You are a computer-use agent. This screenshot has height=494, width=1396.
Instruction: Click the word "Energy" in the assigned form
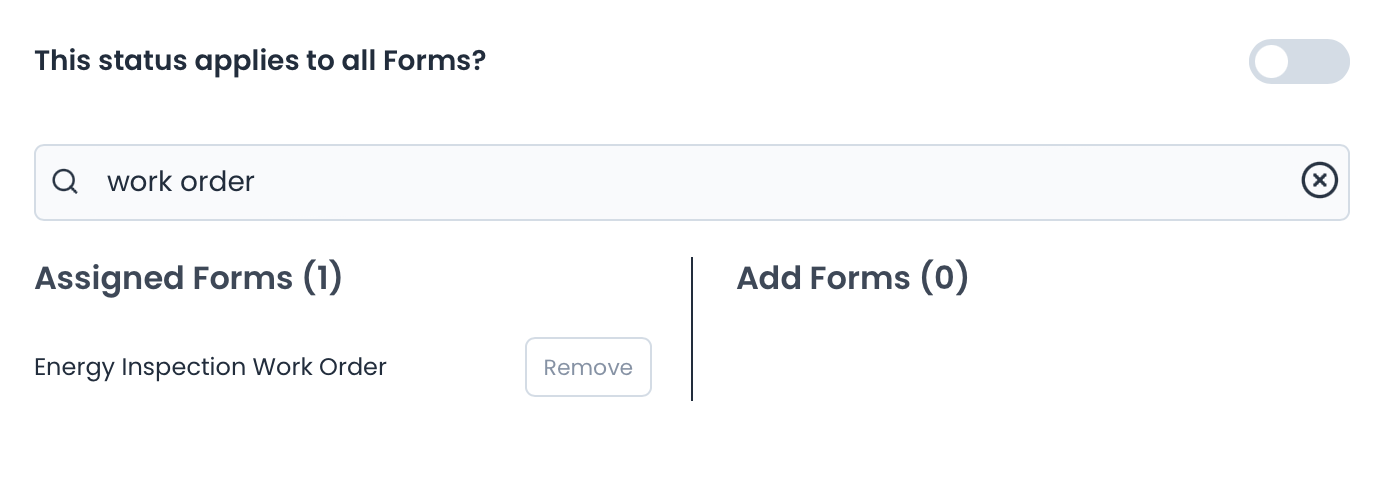(74, 367)
